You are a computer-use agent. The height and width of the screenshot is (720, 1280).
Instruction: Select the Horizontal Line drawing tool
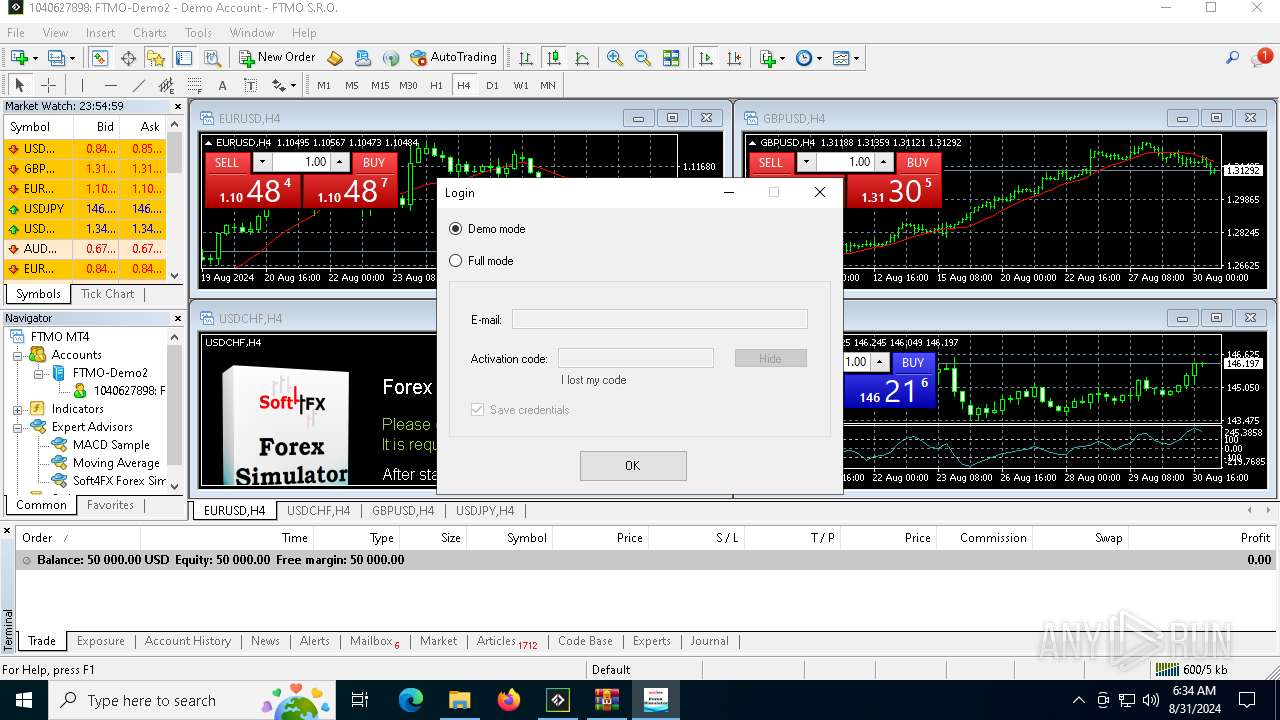click(x=110, y=85)
